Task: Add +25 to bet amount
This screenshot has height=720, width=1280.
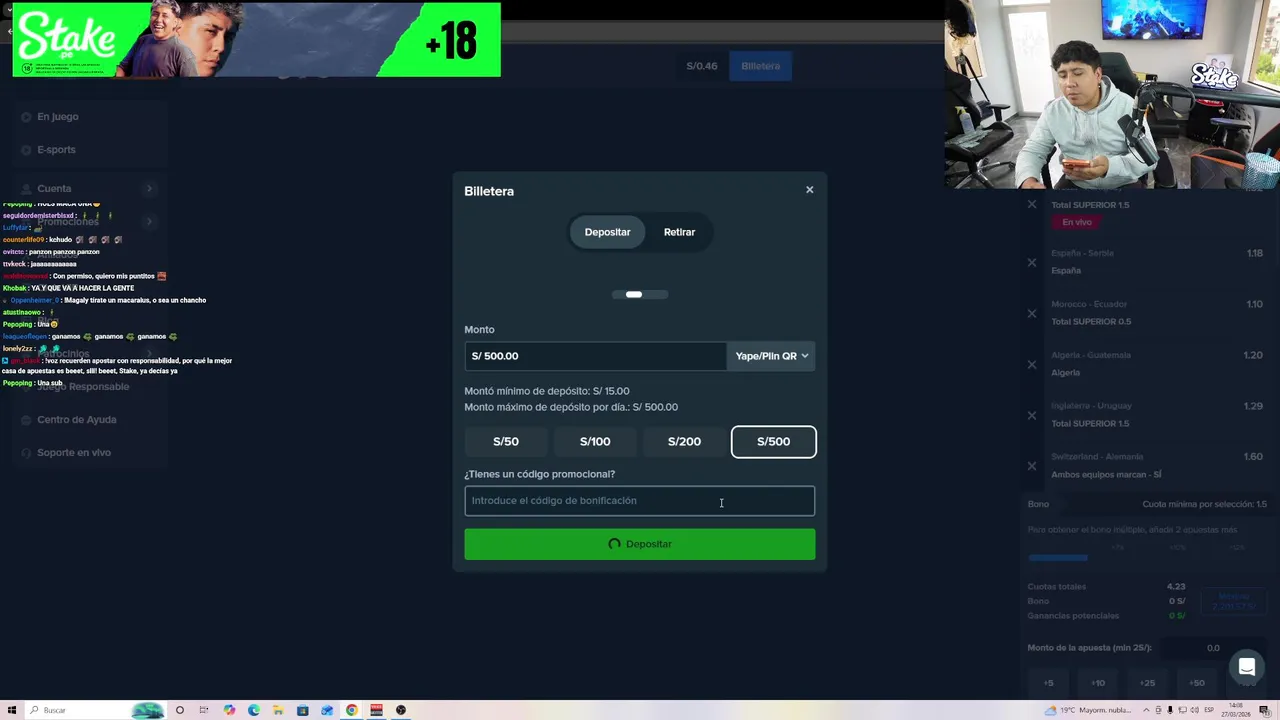Action: tap(1147, 683)
